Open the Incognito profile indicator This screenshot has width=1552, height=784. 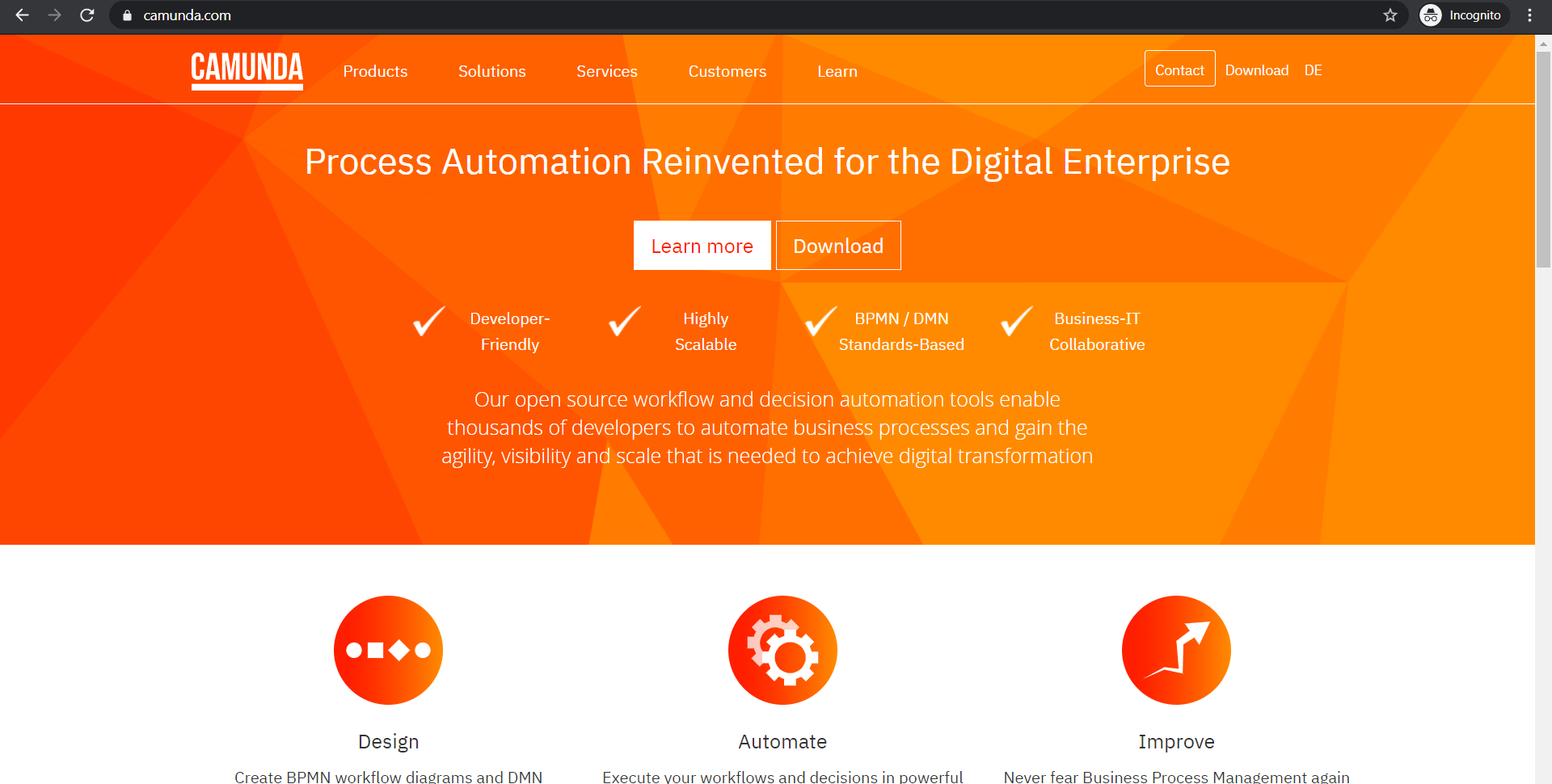[x=1463, y=15]
